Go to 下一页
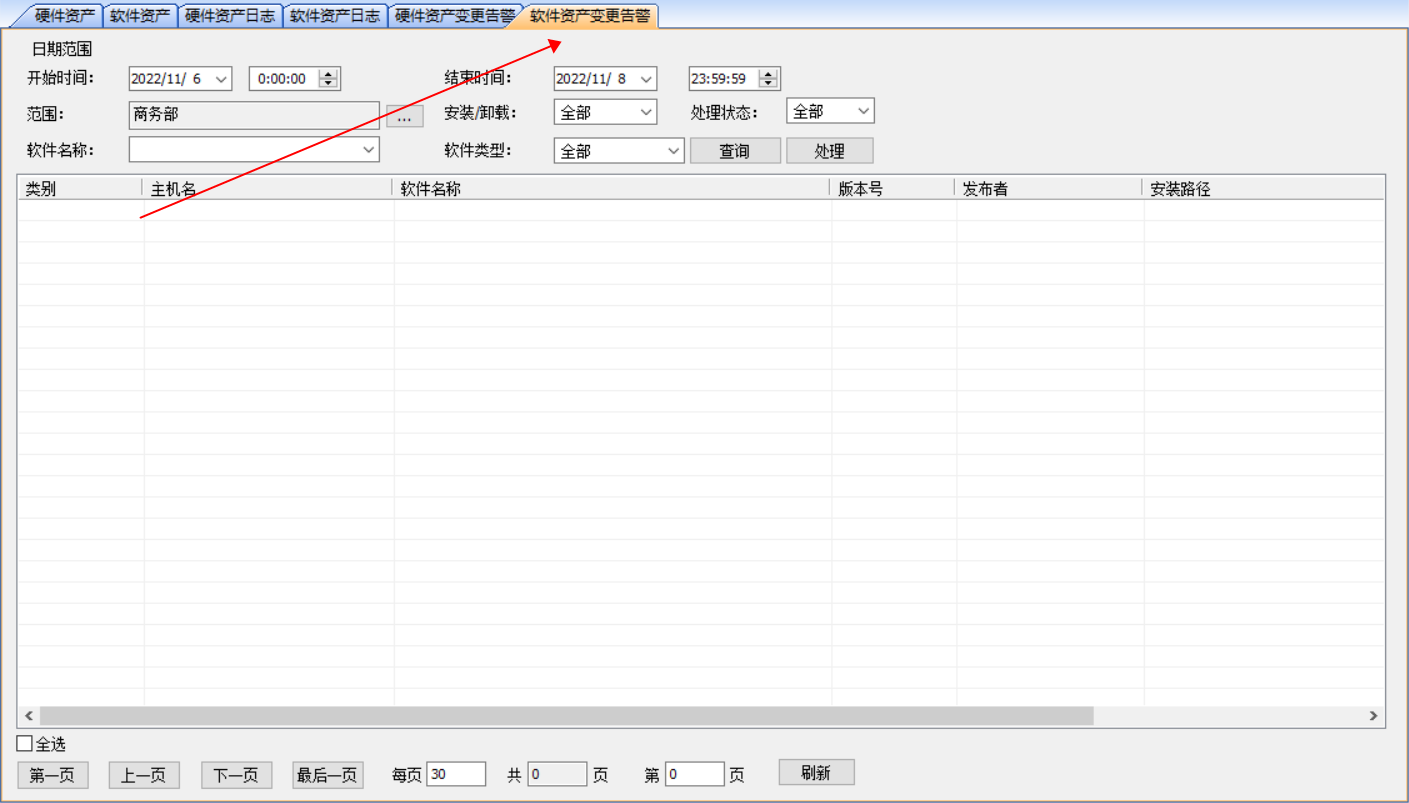 coord(236,775)
